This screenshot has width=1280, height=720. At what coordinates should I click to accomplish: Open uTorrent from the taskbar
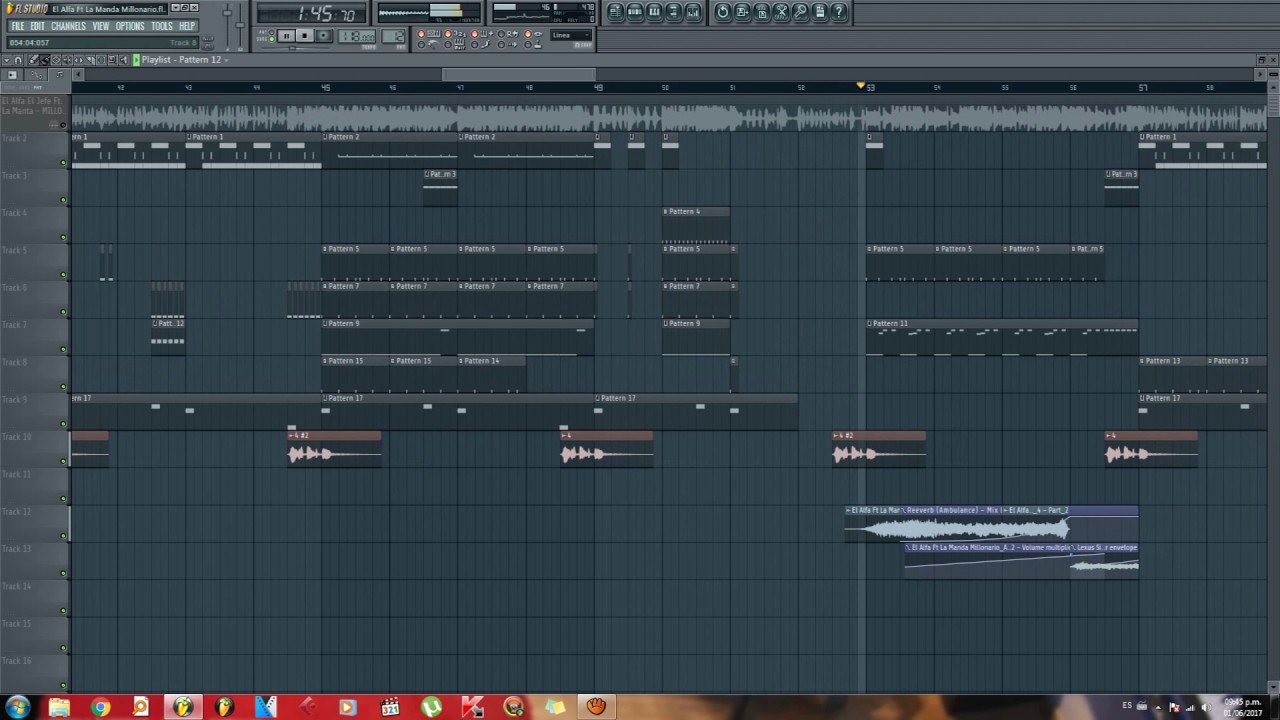(431, 707)
